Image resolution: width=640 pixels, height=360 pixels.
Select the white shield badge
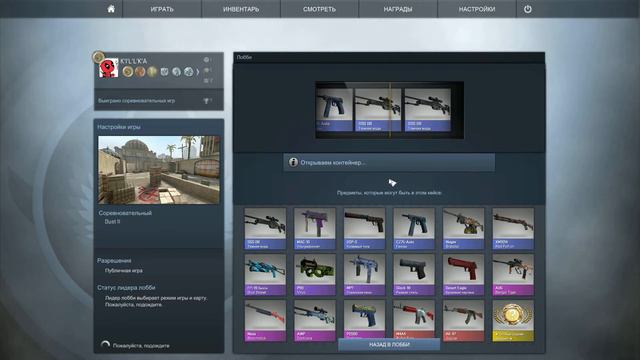click(164, 72)
